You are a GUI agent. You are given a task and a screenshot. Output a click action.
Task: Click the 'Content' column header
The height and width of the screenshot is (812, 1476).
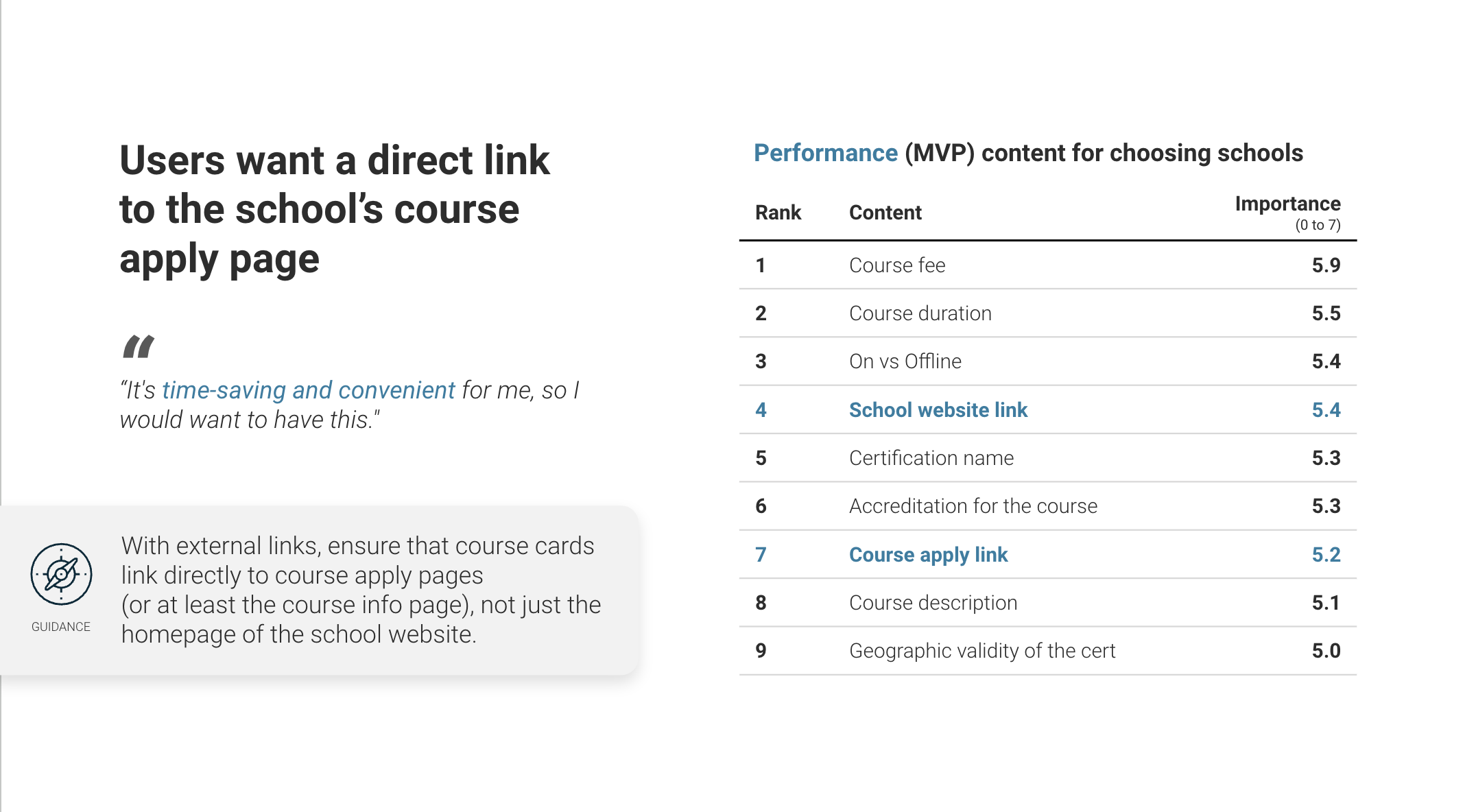885,213
